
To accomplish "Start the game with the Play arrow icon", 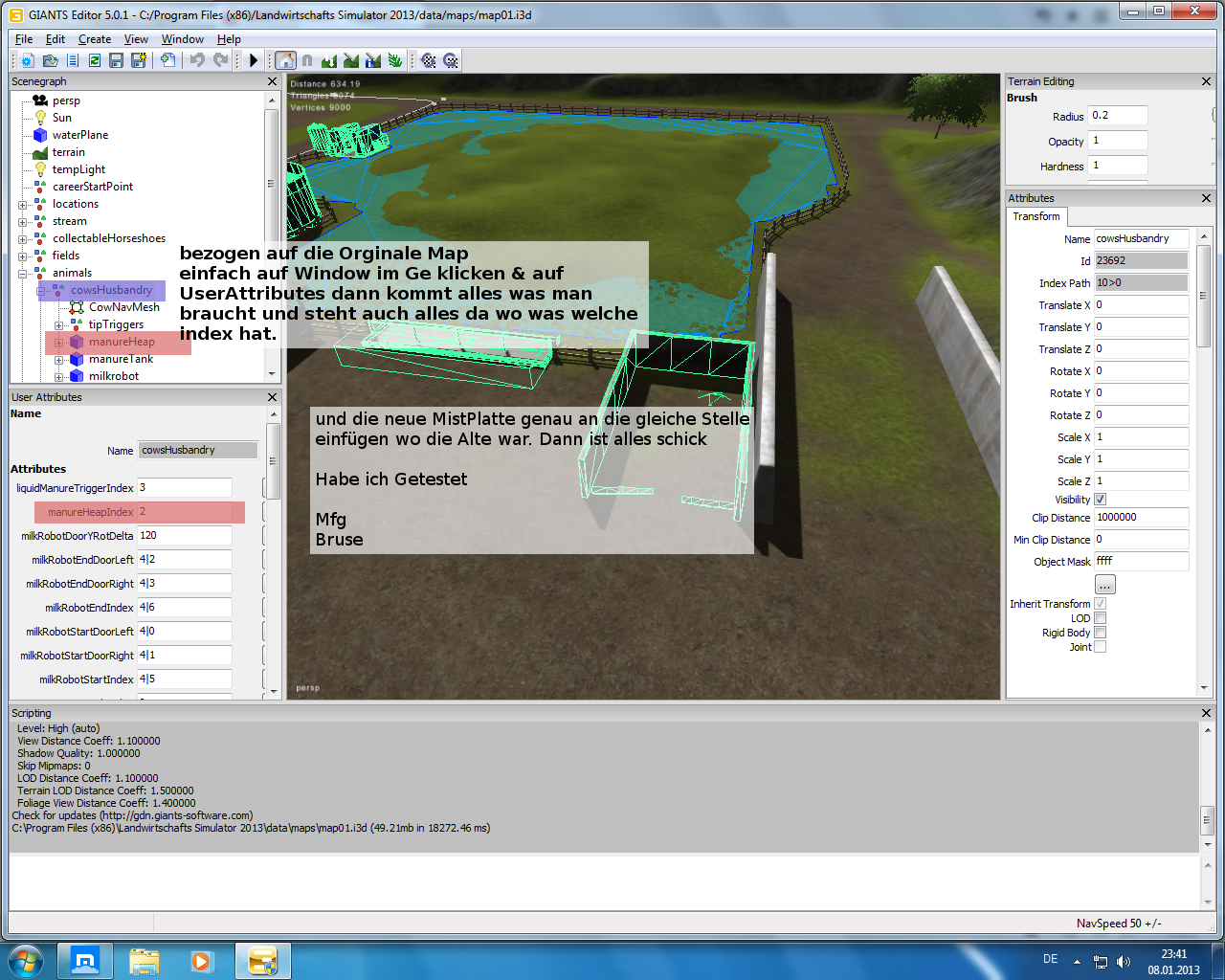I will click(x=254, y=60).
